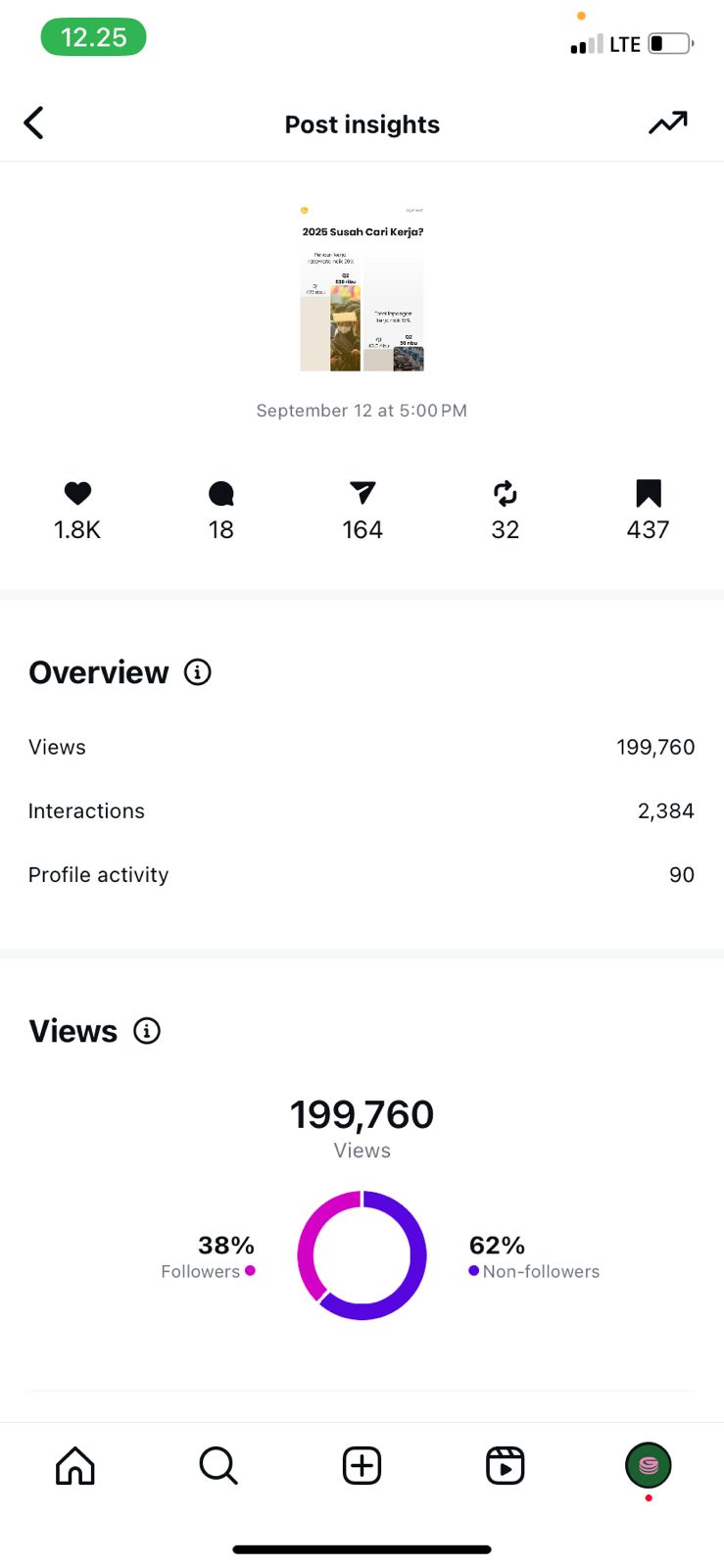Tap the reposts arrows icon
The height and width of the screenshot is (1568, 724).
tap(505, 493)
